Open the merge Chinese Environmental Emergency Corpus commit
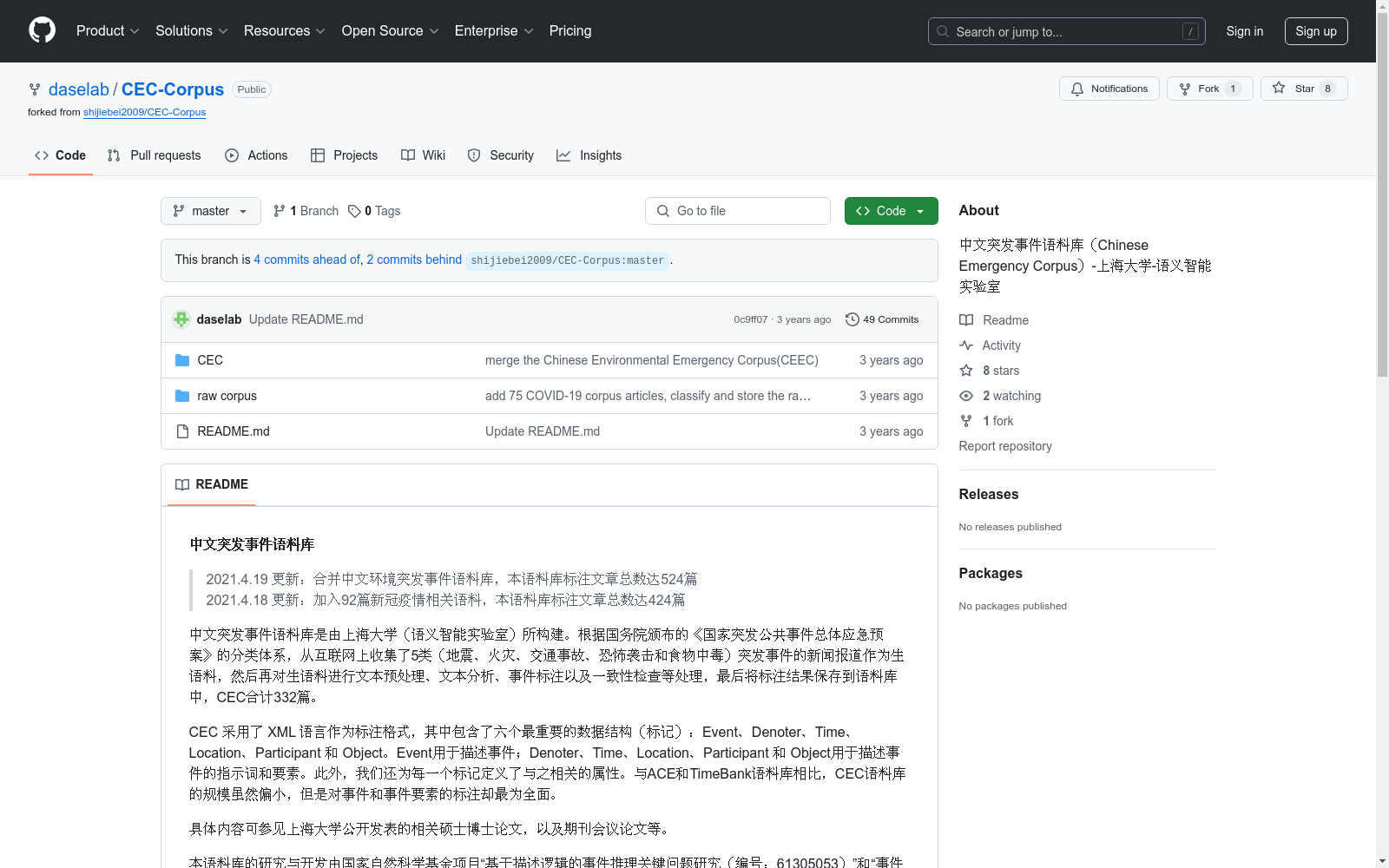 (652, 360)
